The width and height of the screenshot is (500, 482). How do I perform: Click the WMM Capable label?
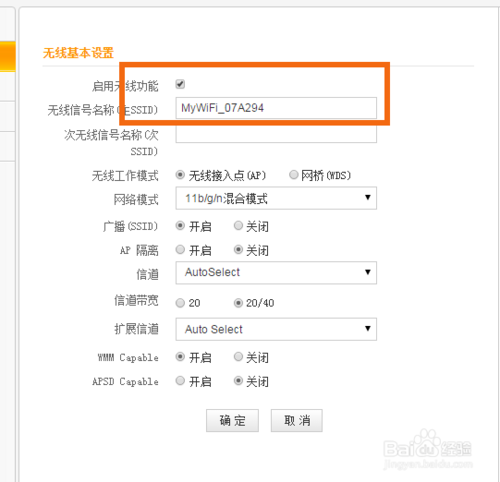(128, 358)
